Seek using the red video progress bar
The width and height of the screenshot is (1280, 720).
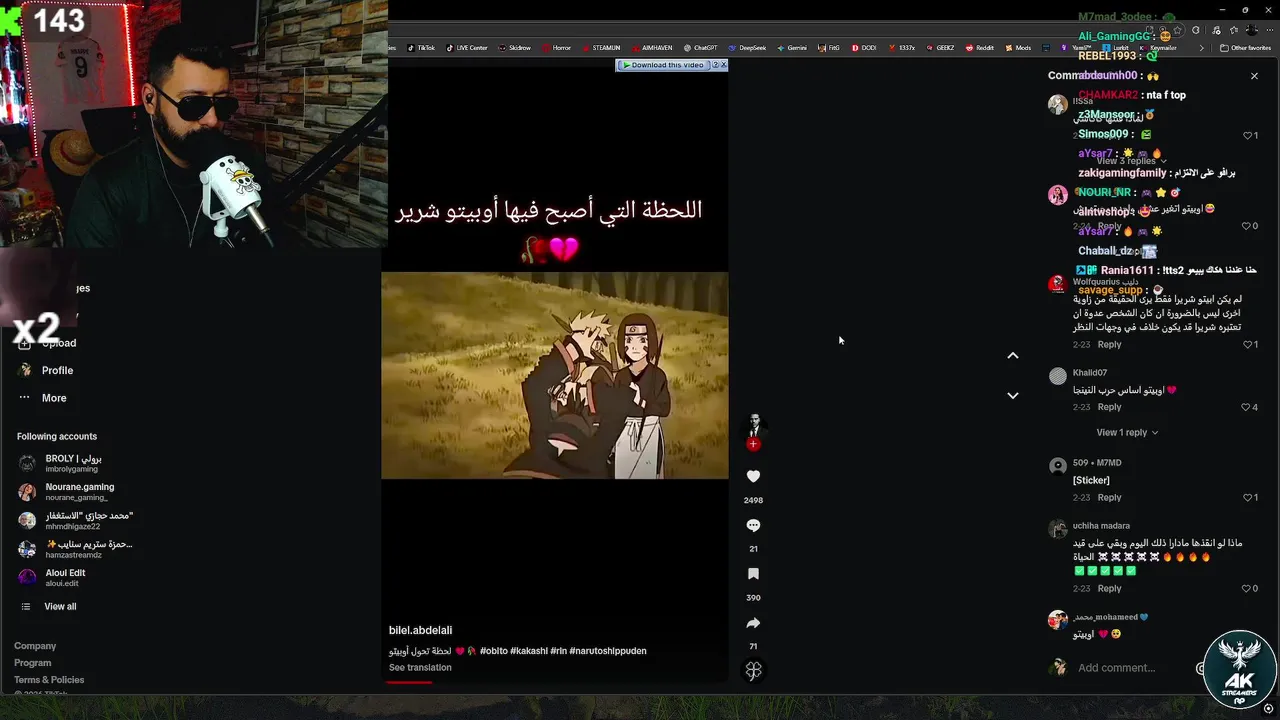(555, 682)
